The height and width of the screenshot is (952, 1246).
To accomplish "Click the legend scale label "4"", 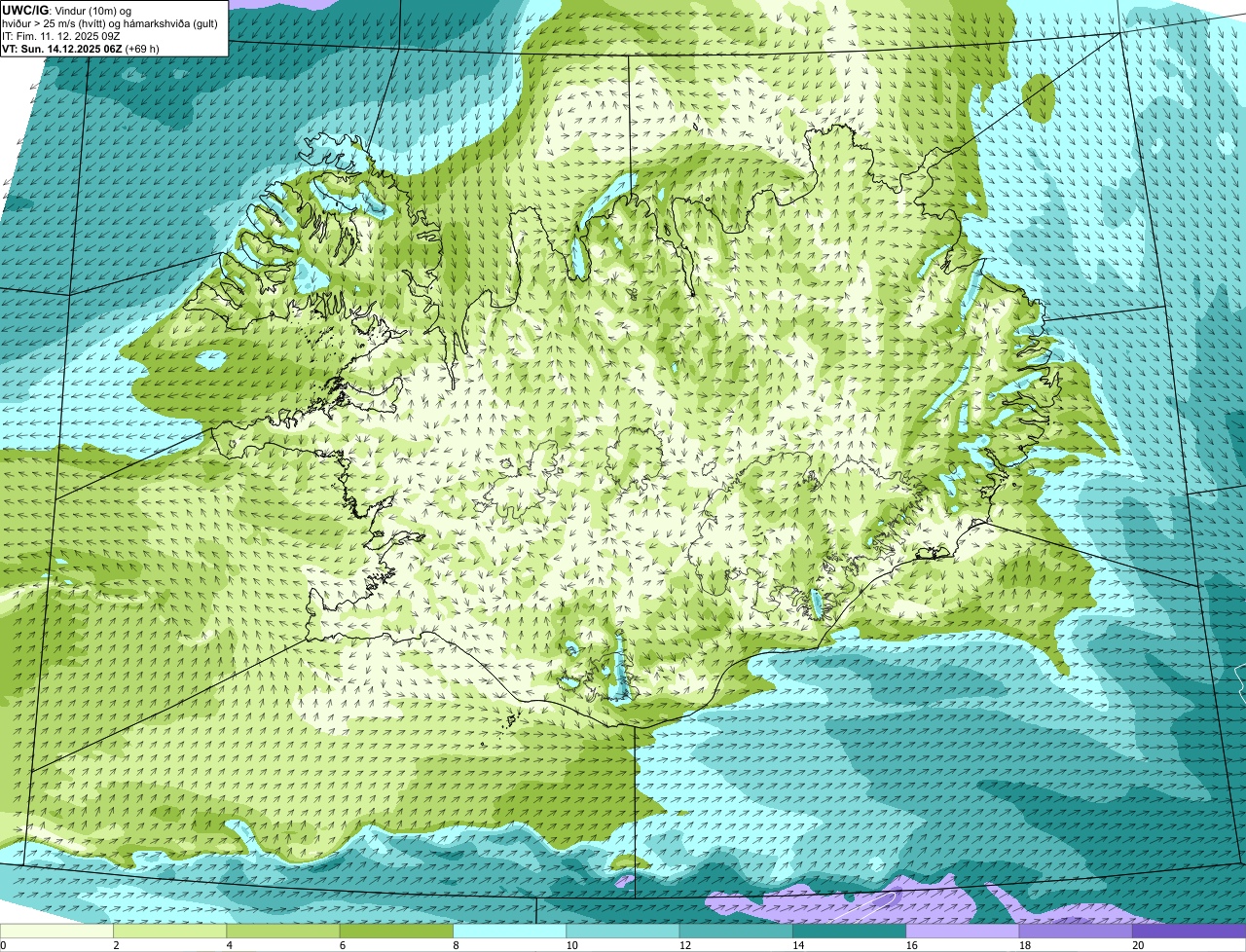I will (230, 945).
